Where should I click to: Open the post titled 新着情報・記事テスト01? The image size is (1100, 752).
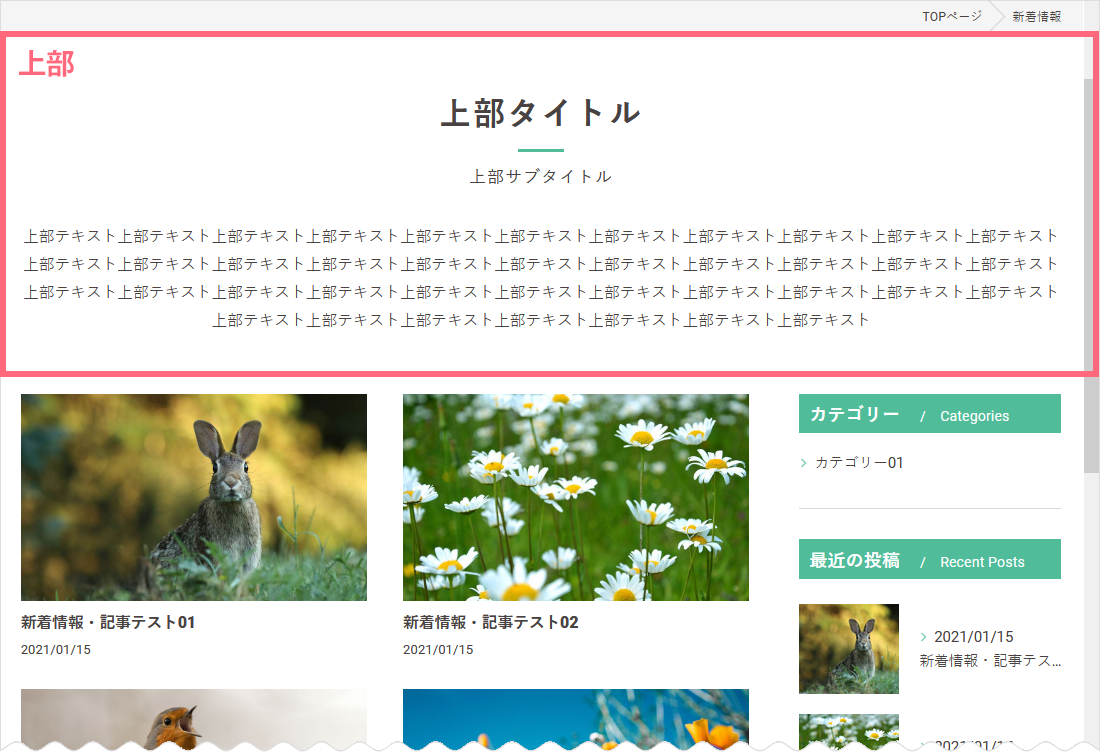108,622
